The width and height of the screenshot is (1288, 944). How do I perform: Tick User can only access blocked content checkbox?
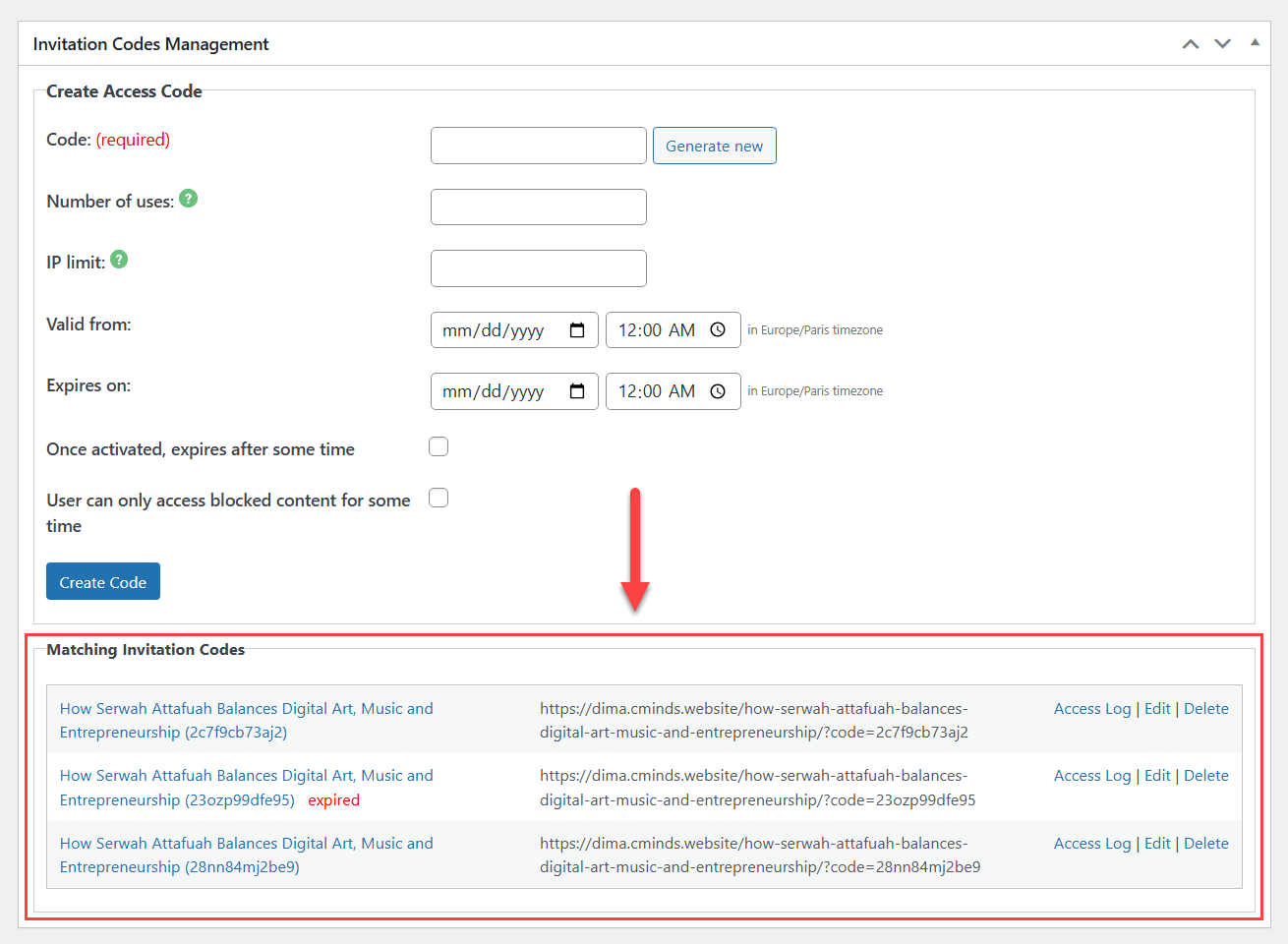(439, 499)
